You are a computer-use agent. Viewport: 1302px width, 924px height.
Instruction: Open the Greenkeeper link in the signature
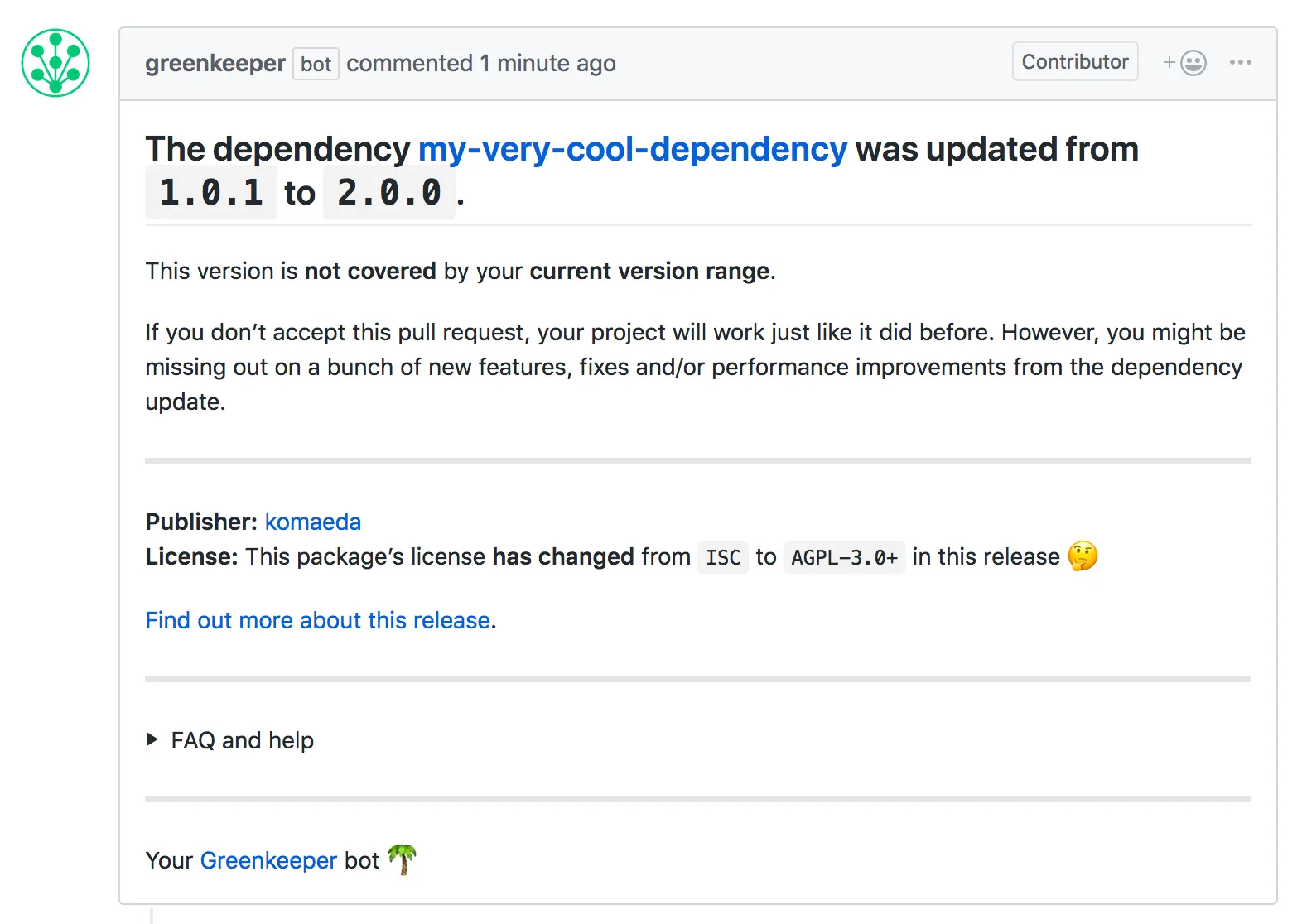tap(268, 859)
